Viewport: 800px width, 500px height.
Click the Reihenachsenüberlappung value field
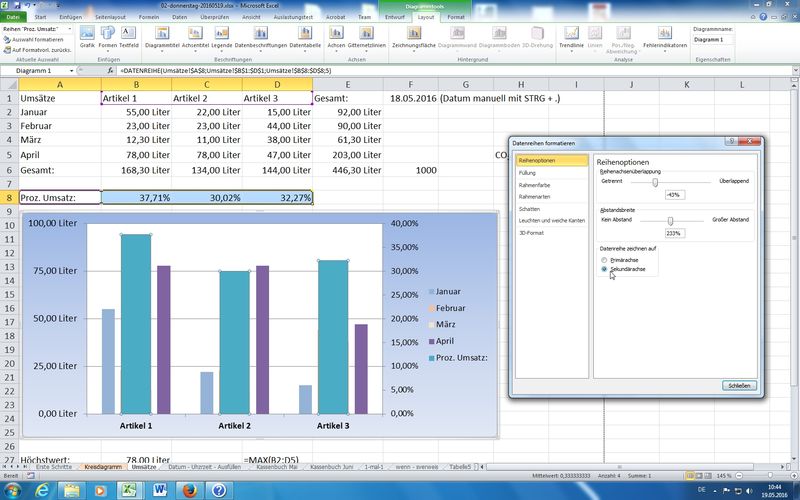coord(674,194)
